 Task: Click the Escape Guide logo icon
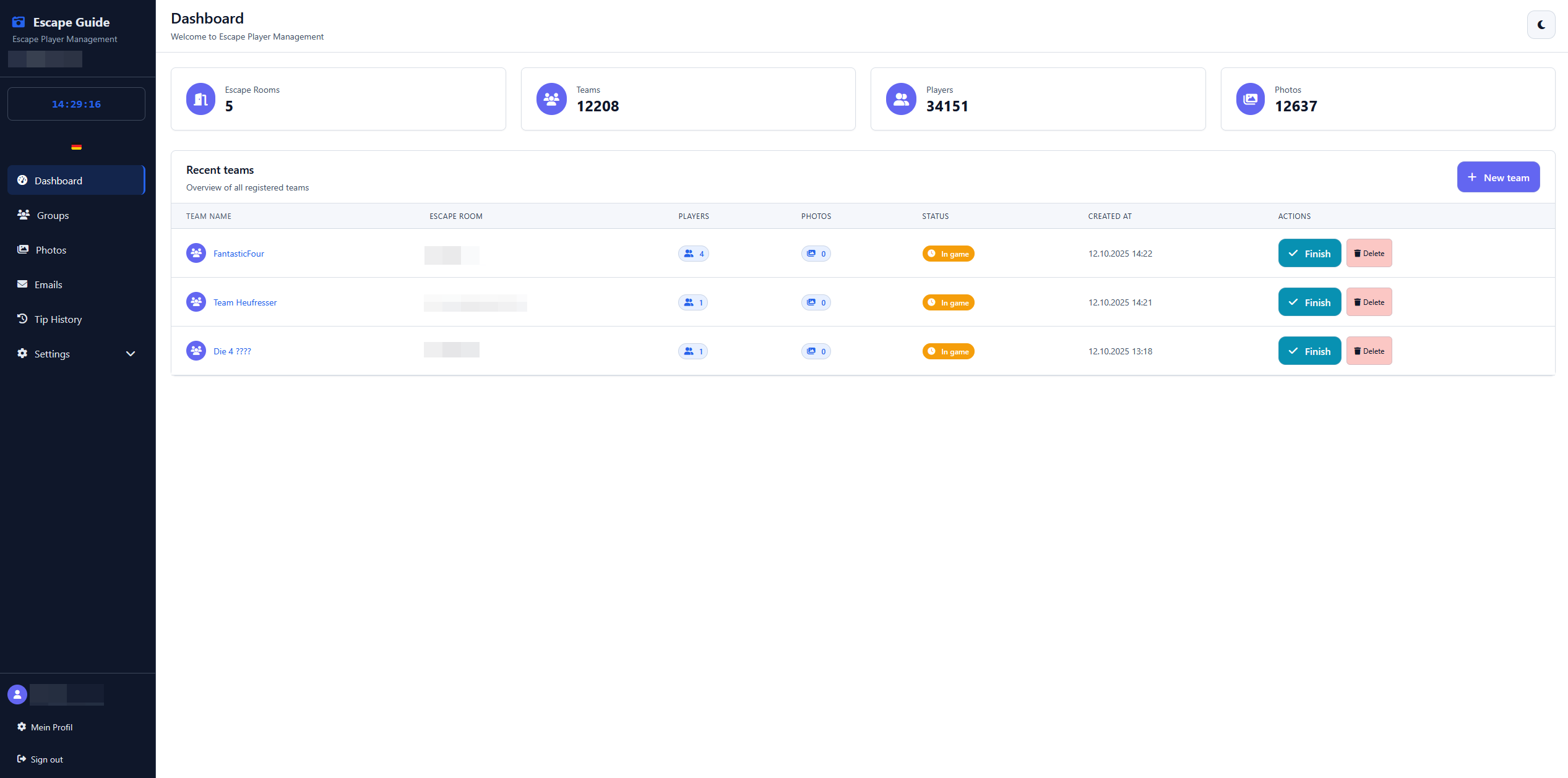[x=18, y=22]
